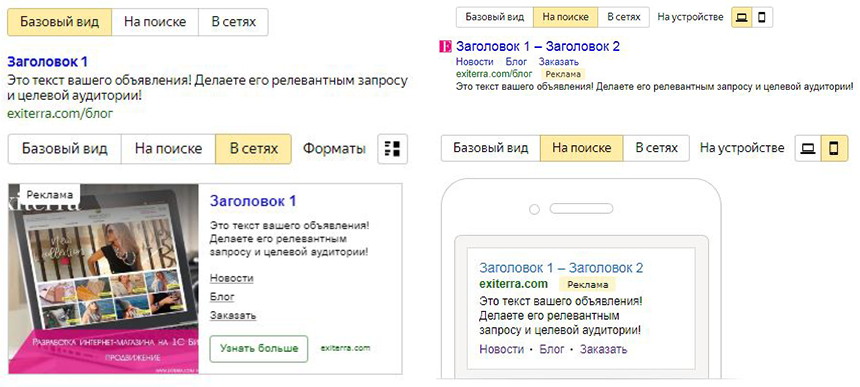Open Базовый вид tab above the phone mockup
This screenshot has height=387, width=860.
[491, 148]
